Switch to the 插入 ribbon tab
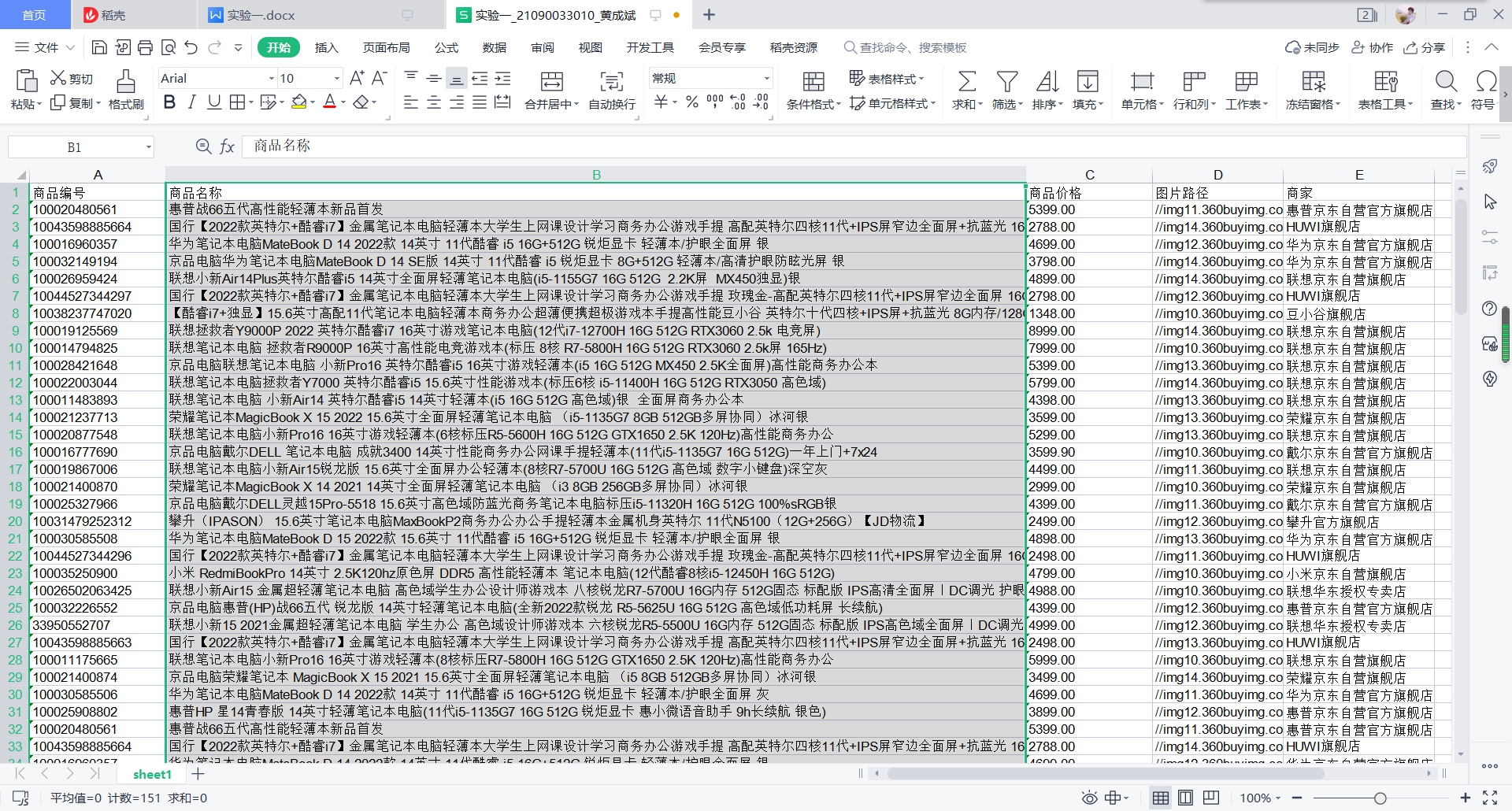 point(326,47)
